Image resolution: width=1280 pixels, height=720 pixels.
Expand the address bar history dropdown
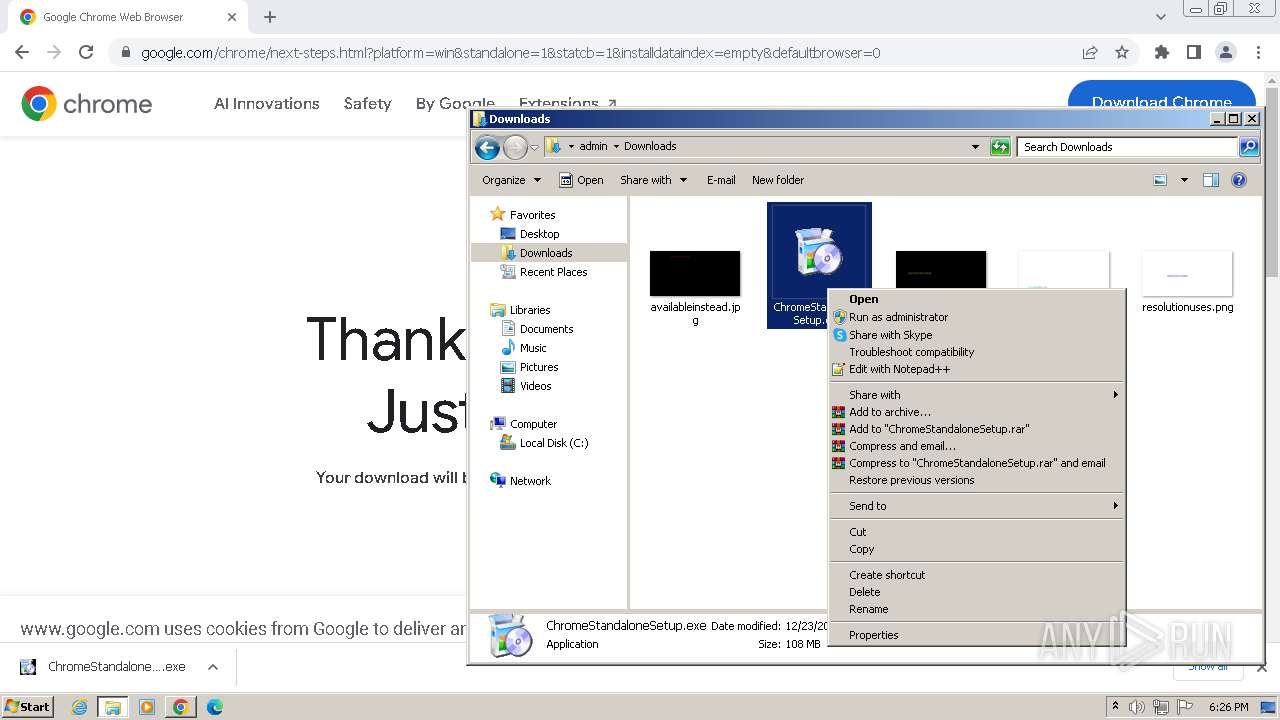click(975, 147)
